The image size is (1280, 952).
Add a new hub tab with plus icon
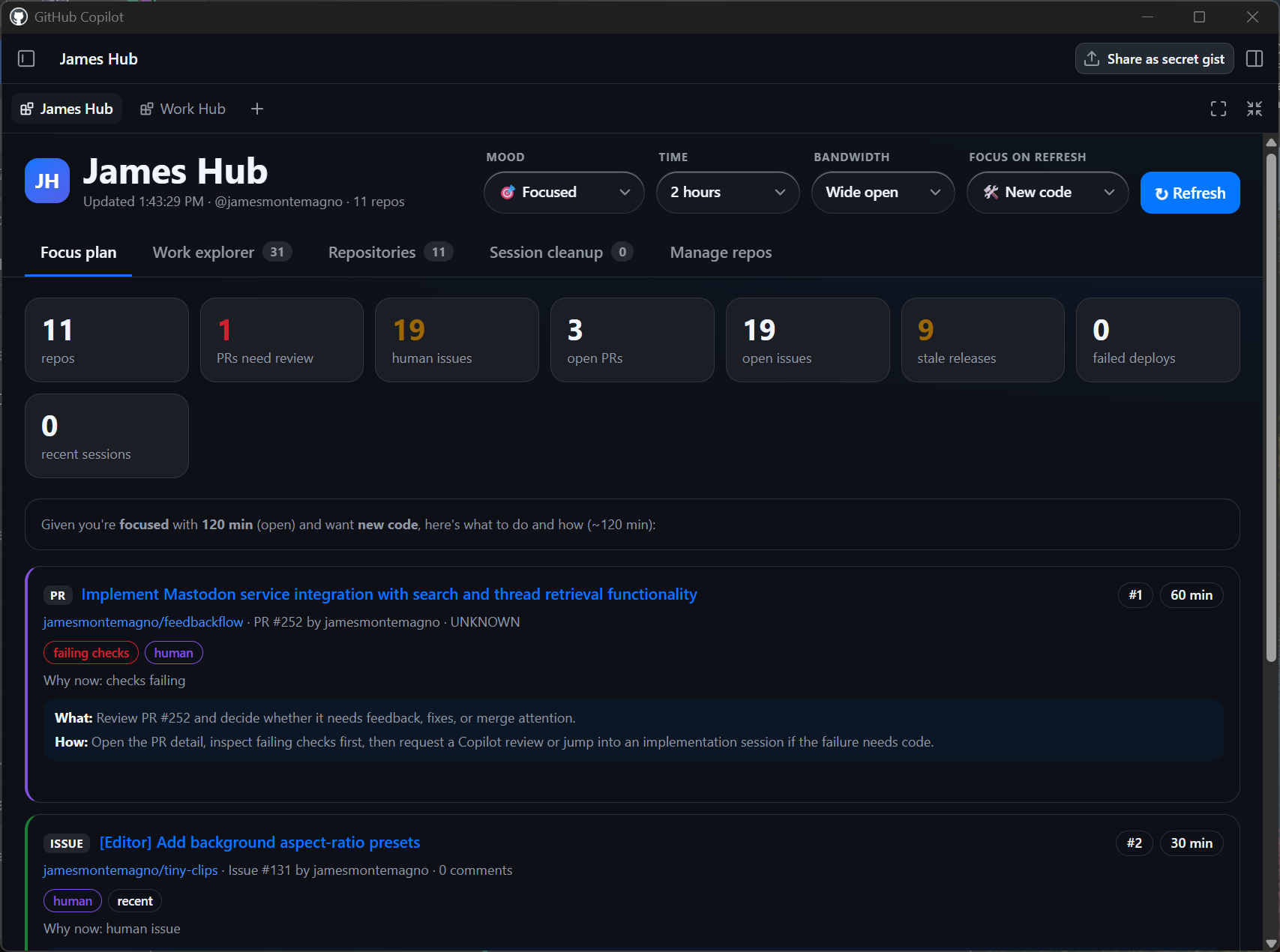(257, 109)
